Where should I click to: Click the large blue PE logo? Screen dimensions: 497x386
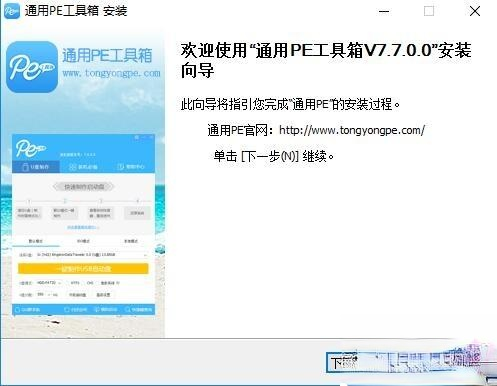32,67
